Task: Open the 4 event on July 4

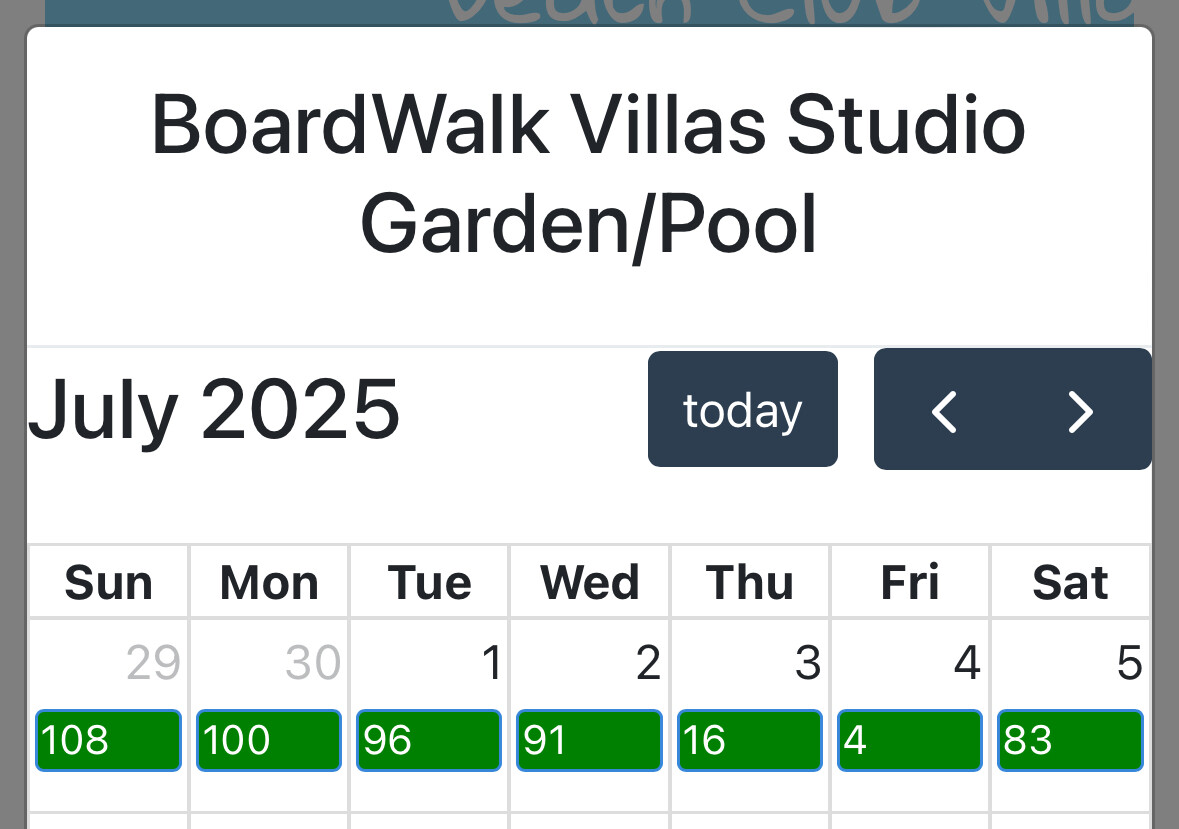Action: [x=910, y=741]
